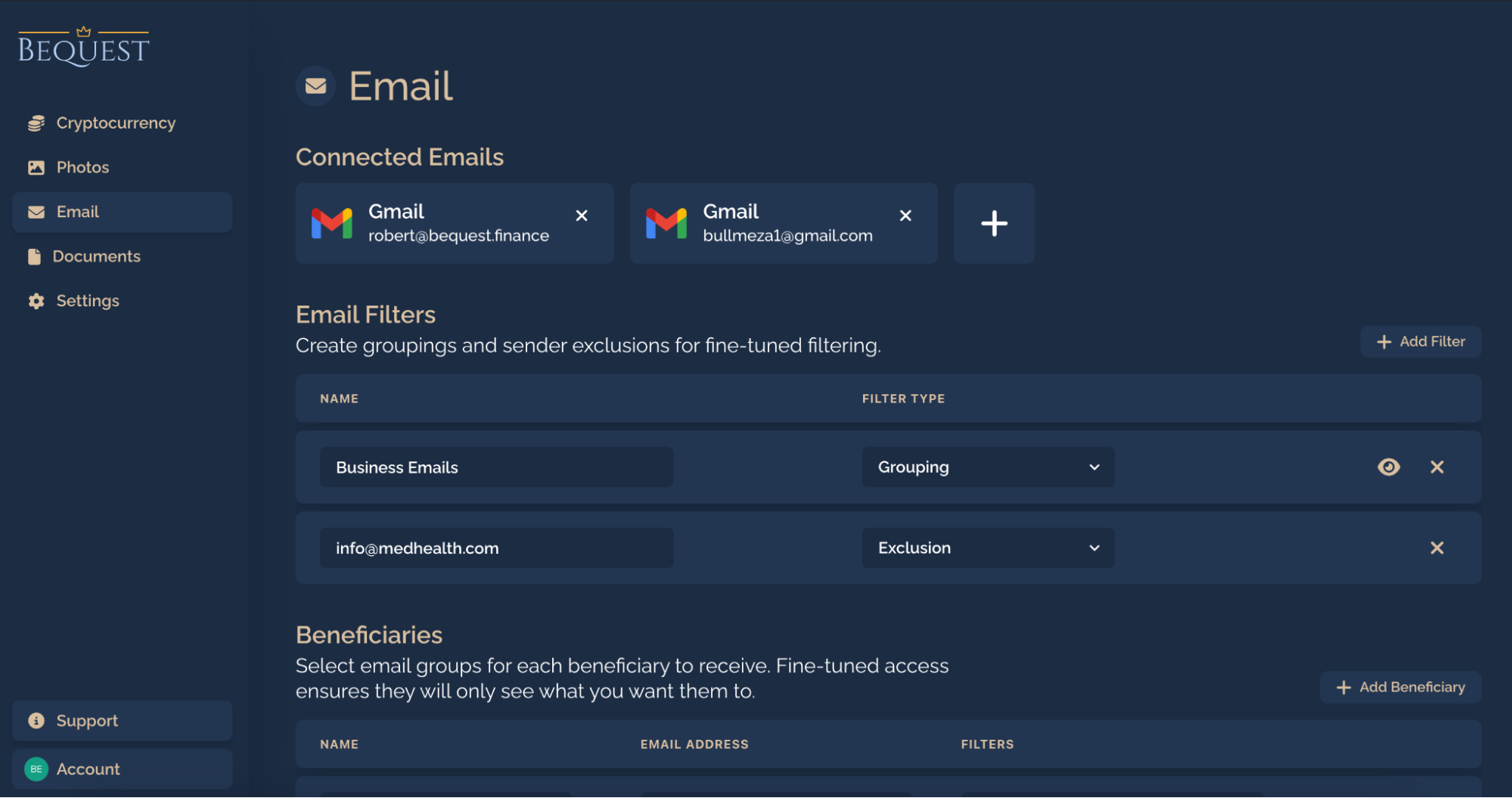Select the Cryptocurrency sidebar icon

pyautogui.click(x=36, y=123)
